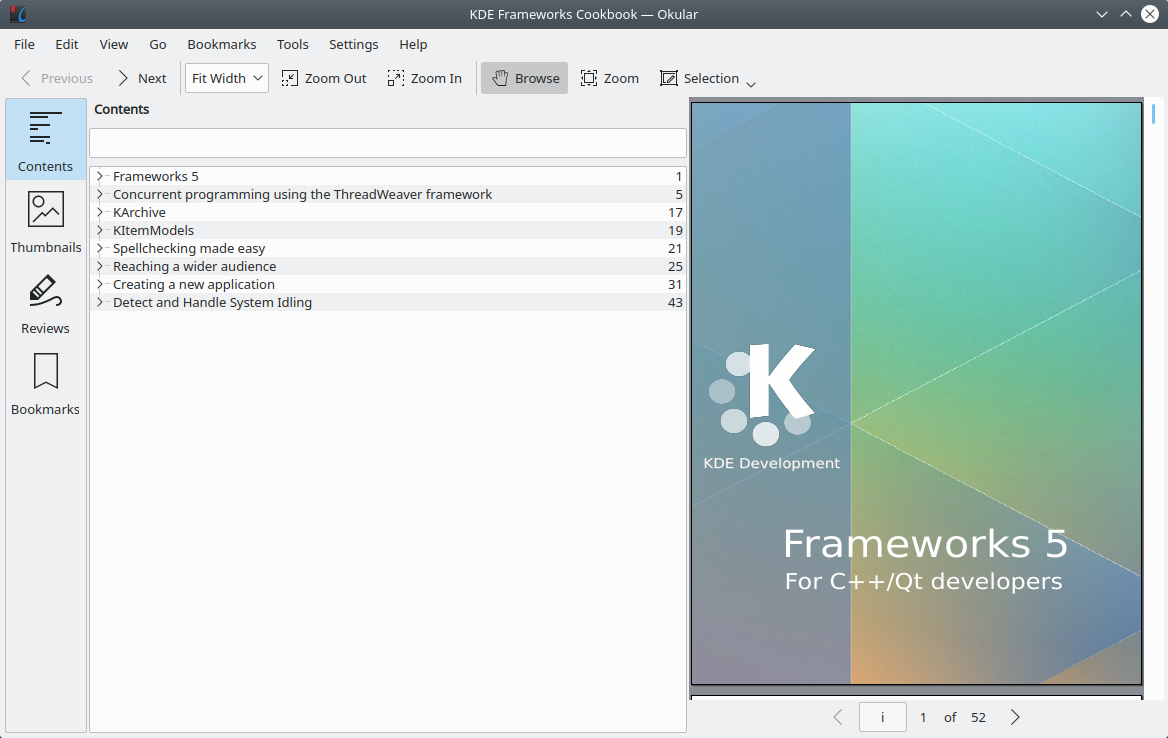1168x738 pixels.
Task: Click the contents search filter field
Action: coord(387,142)
